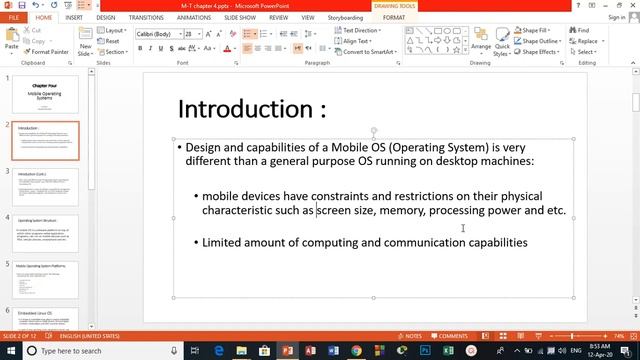
Task: Open the Select dropdown in Editing
Action: pyautogui.click(x=583, y=52)
